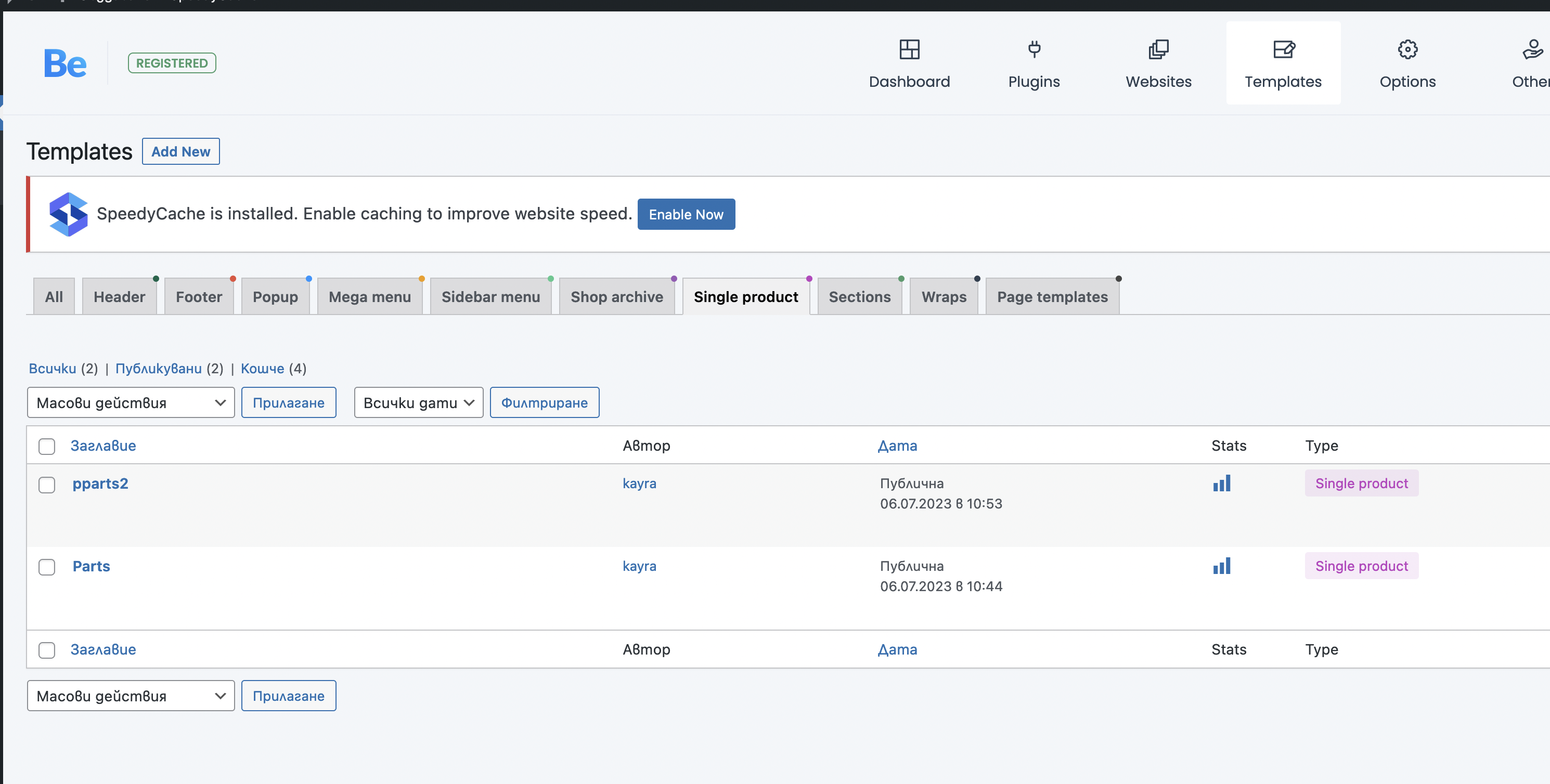Sort by Дата in table footer

(x=897, y=649)
